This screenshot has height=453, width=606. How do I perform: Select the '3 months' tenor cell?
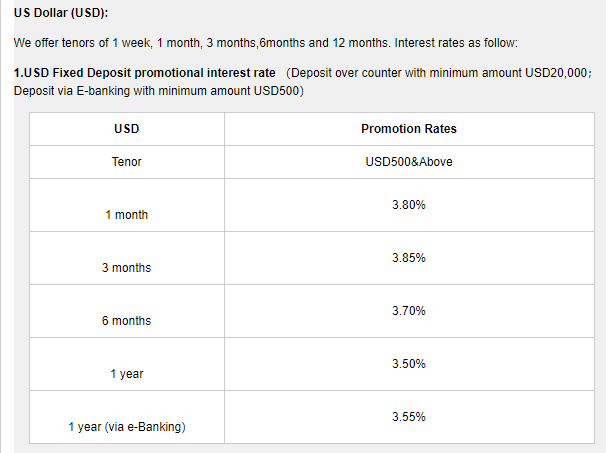(x=127, y=268)
